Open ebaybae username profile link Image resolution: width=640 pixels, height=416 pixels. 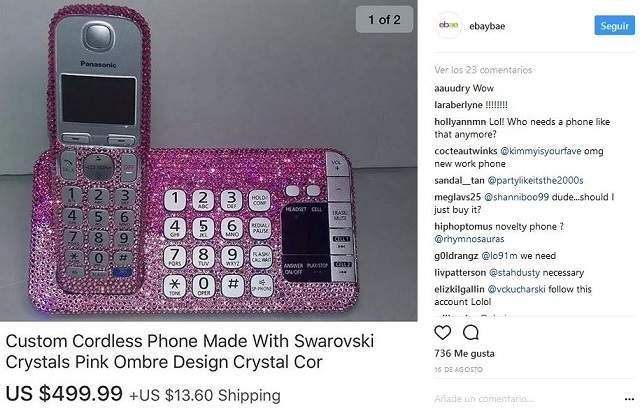(x=487, y=26)
